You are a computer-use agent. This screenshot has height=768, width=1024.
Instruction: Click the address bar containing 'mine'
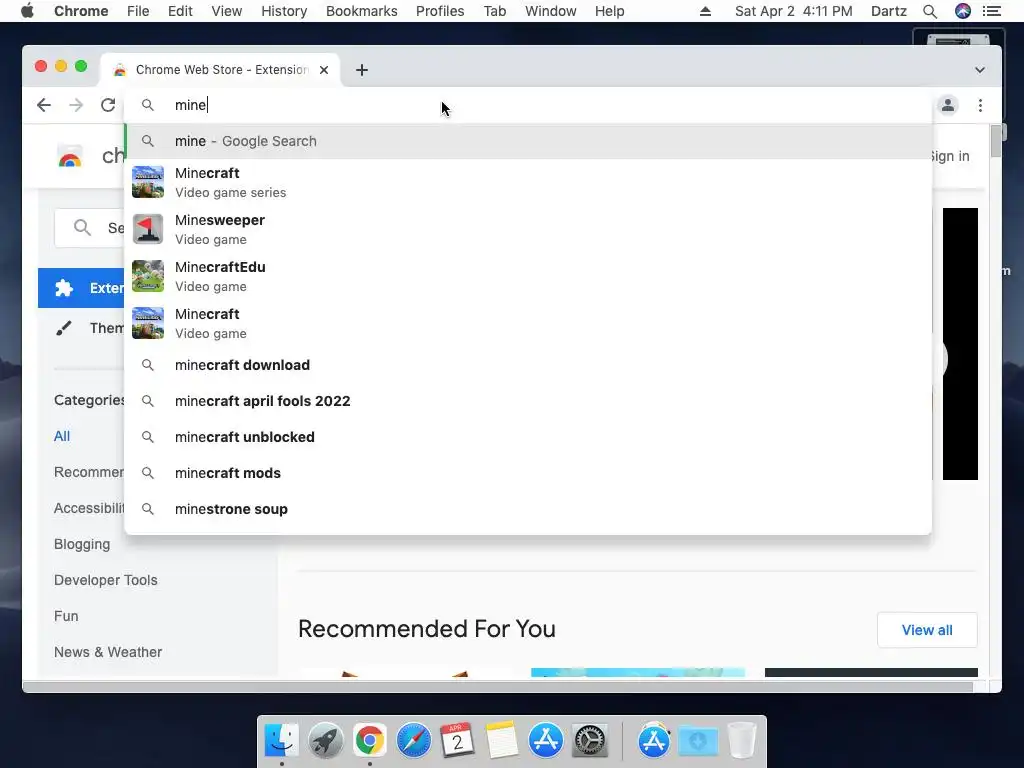point(528,105)
